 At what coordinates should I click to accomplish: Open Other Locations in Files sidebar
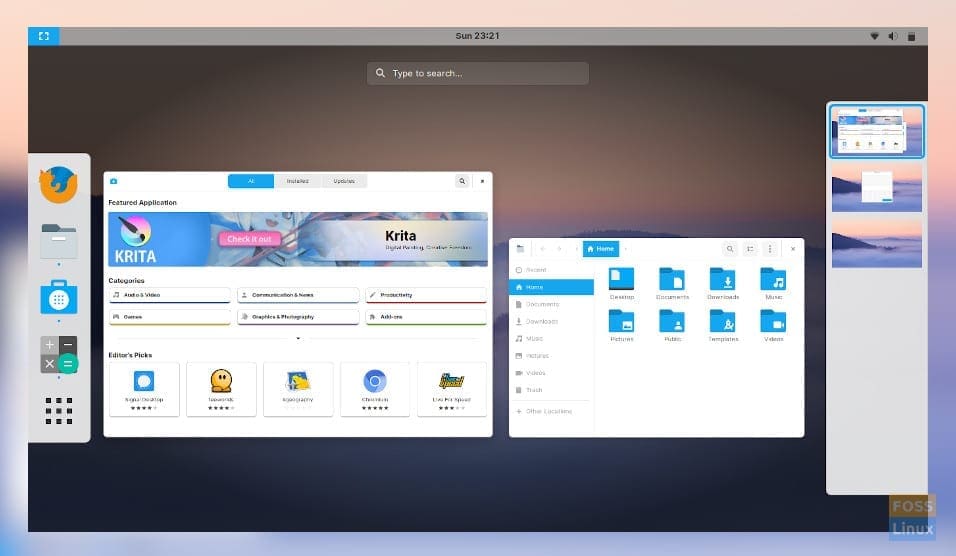pos(551,412)
